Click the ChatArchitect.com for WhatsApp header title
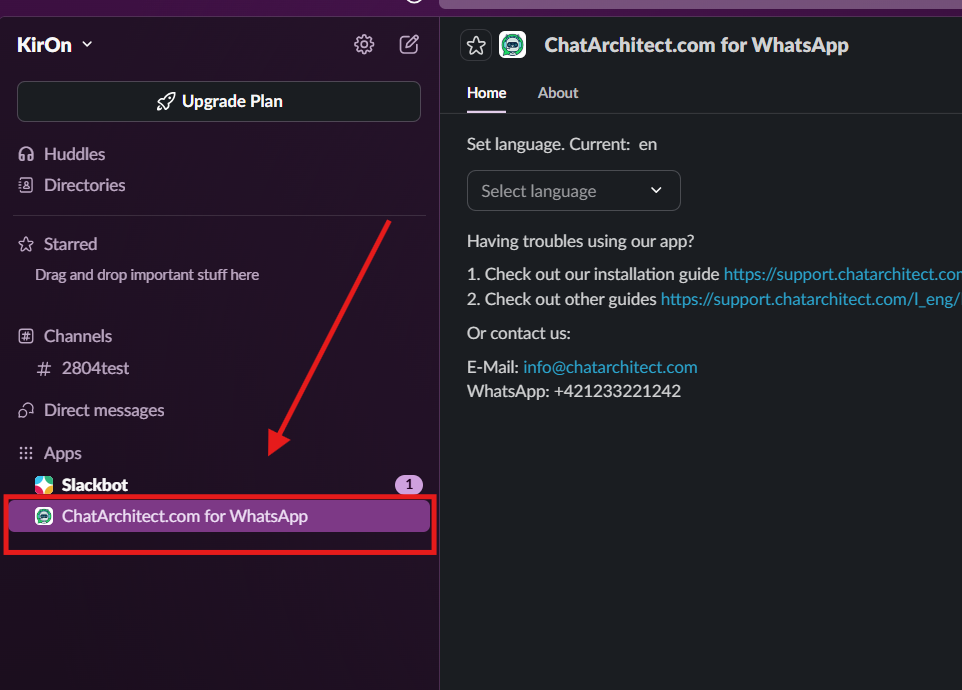Viewport: 962px width, 690px height. 696,45
